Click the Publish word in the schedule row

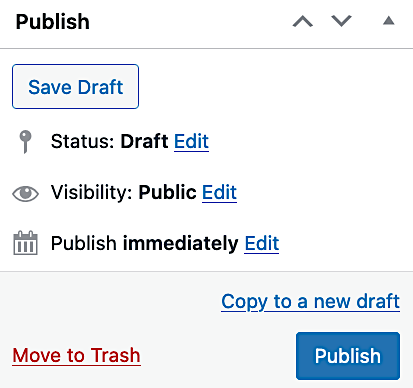[83, 243]
